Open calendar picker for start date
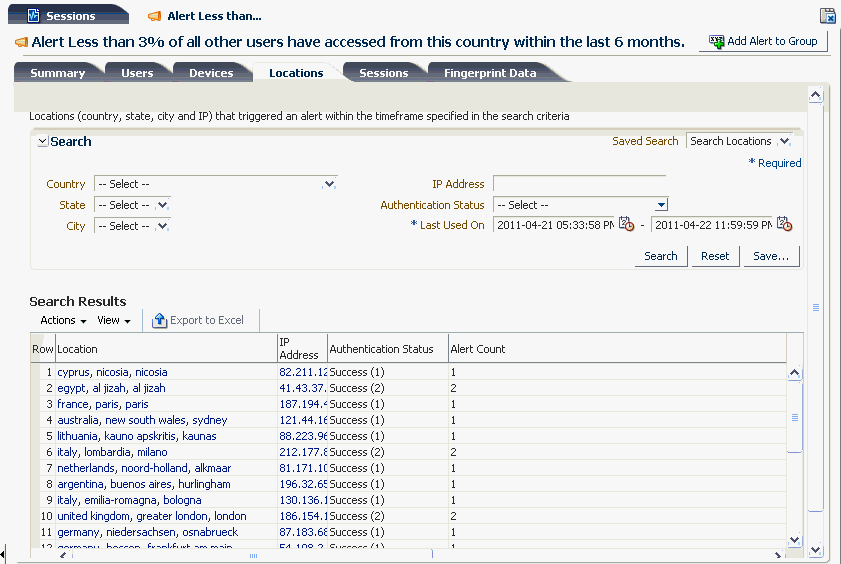Image resolution: width=841 pixels, height=564 pixels. pyautogui.click(x=626, y=224)
